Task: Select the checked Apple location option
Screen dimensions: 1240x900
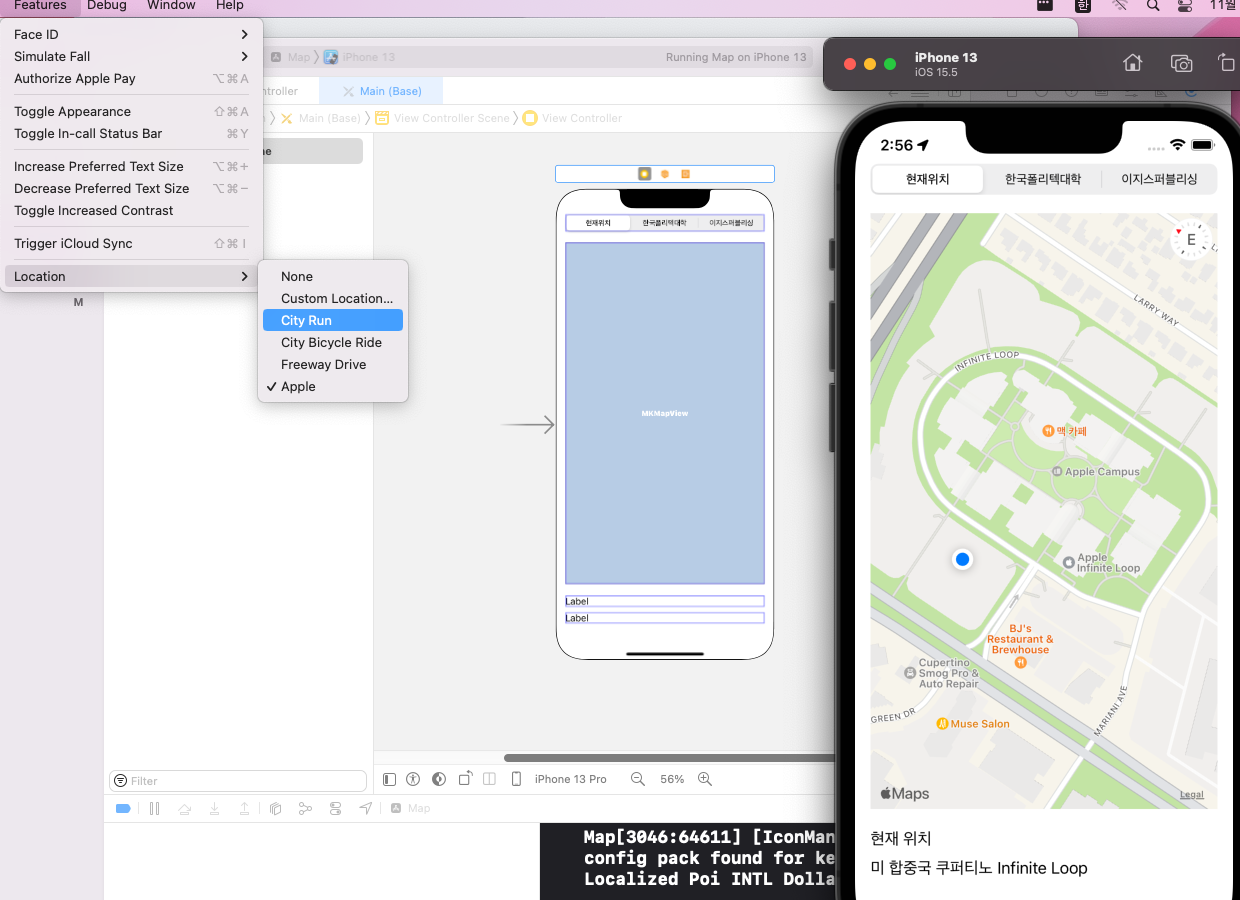Action: point(333,386)
